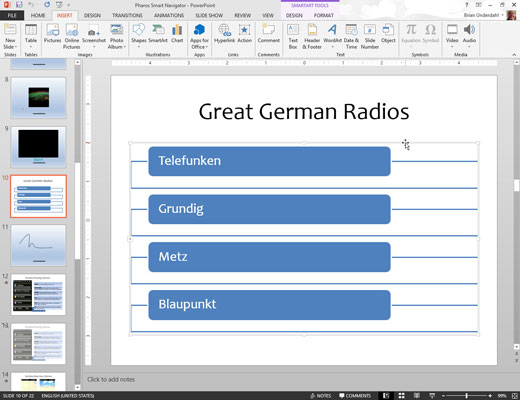
Task: Insert an Action button setting
Action: pos(244,34)
